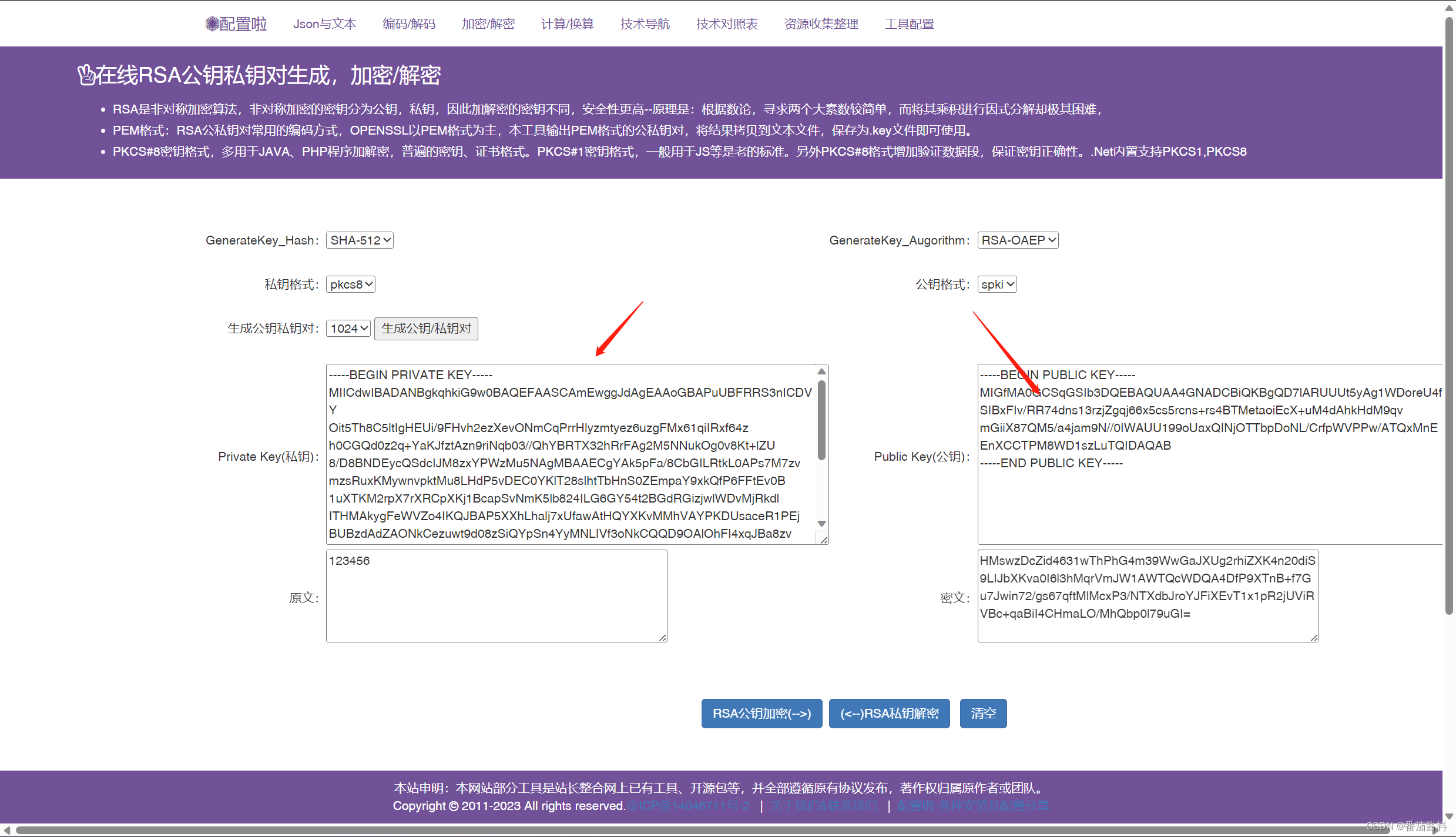This screenshot has width=1456, height=837.
Task: Click the private key textarea scrollbar thumb
Action: point(822,420)
